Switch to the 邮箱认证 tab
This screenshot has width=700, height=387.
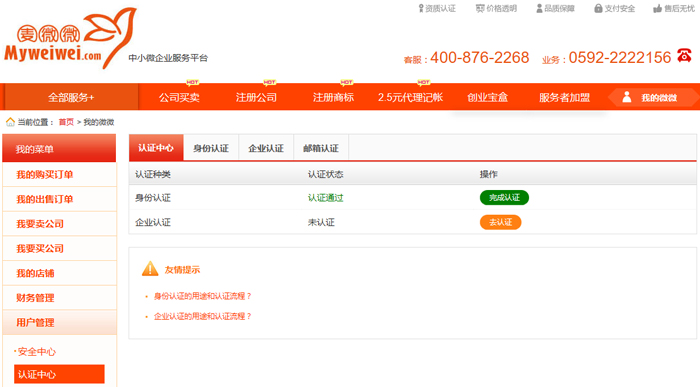[321, 148]
